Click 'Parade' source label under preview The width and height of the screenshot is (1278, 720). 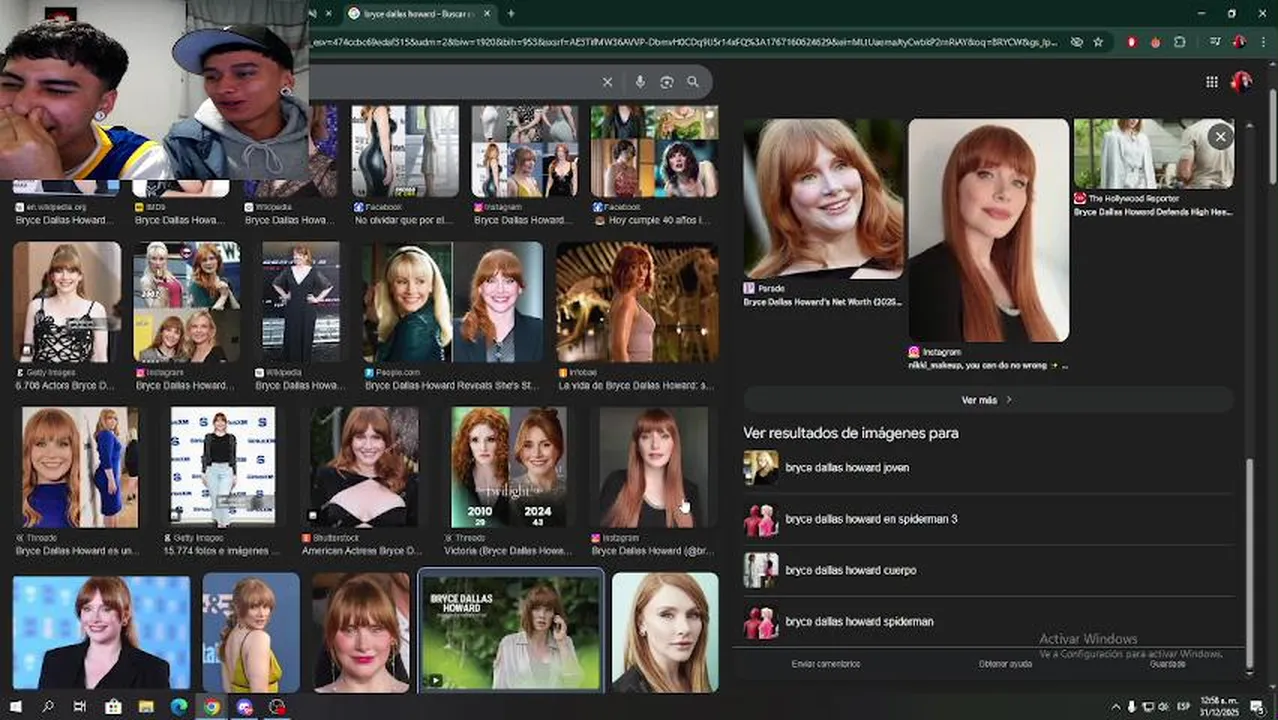click(773, 288)
